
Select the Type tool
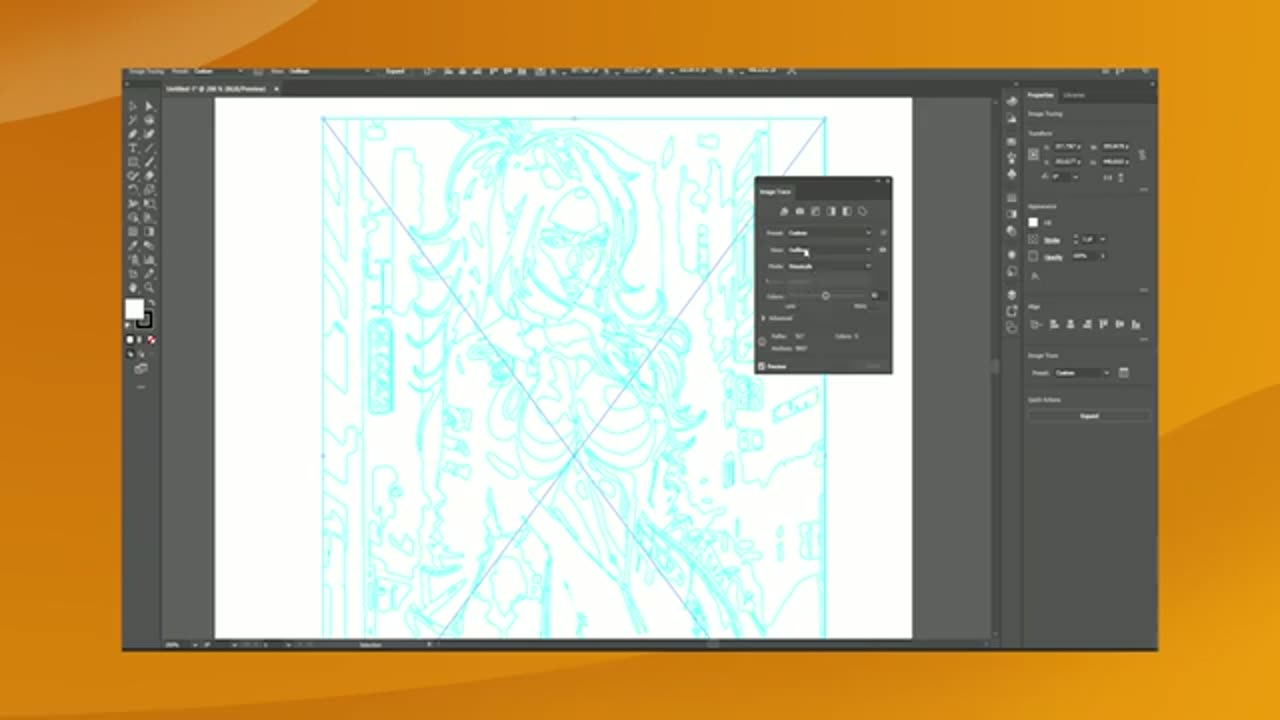133,148
